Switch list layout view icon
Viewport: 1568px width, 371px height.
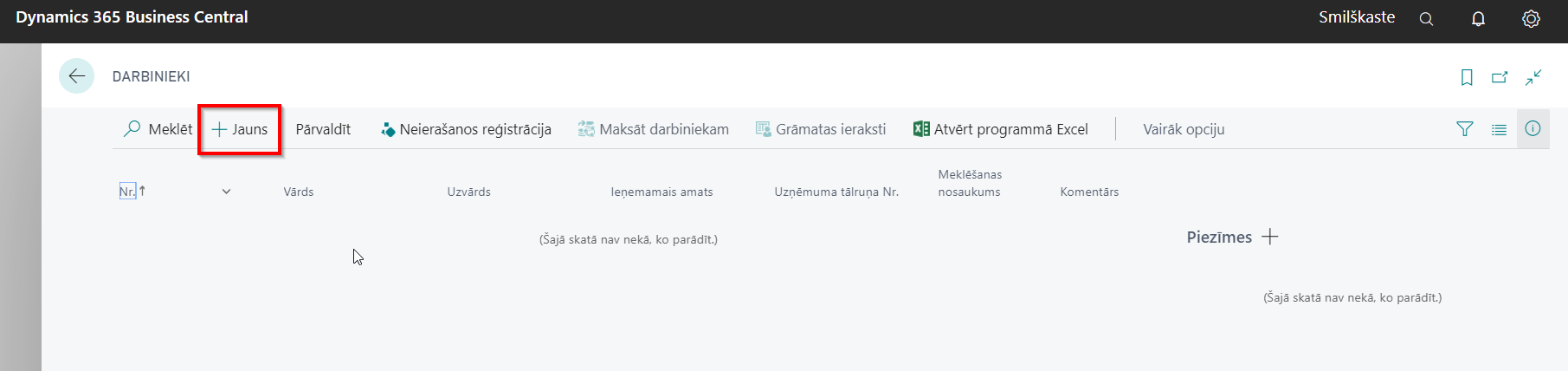(x=1499, y=129)
